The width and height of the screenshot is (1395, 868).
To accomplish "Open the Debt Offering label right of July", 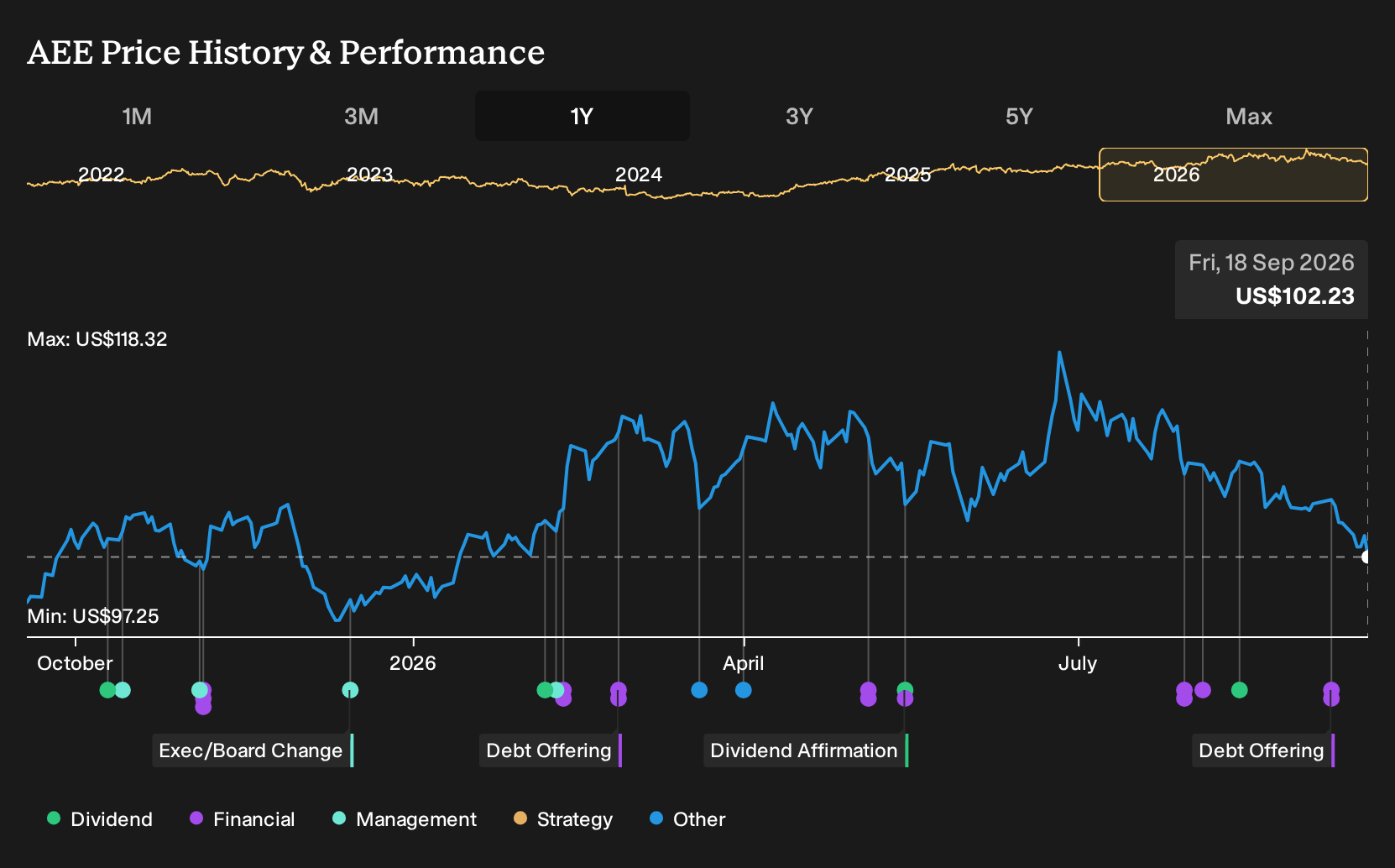I will click(x=1263, y=750).
